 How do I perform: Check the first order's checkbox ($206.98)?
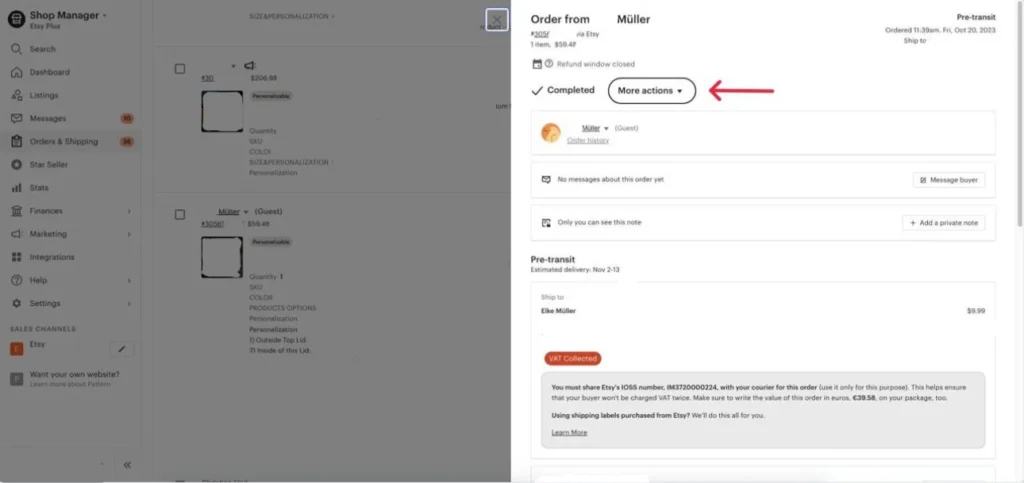(180, 69)
